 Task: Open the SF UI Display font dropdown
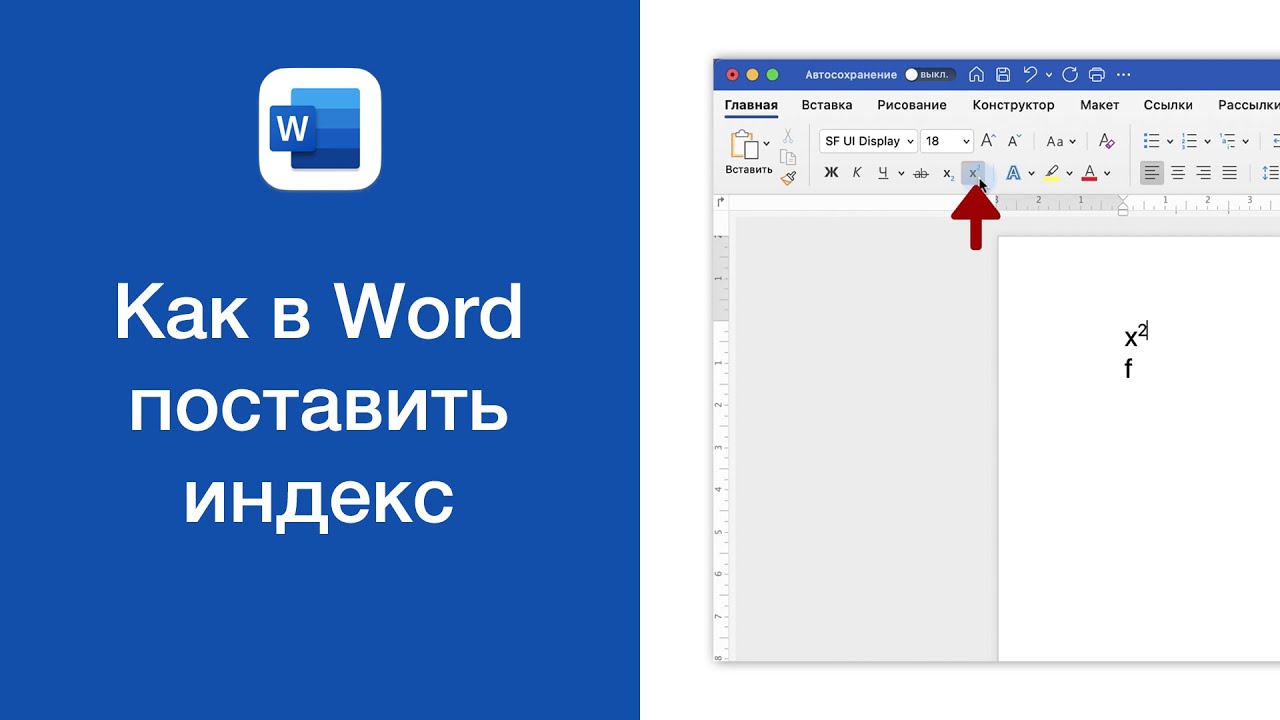(x=867, y=141)
